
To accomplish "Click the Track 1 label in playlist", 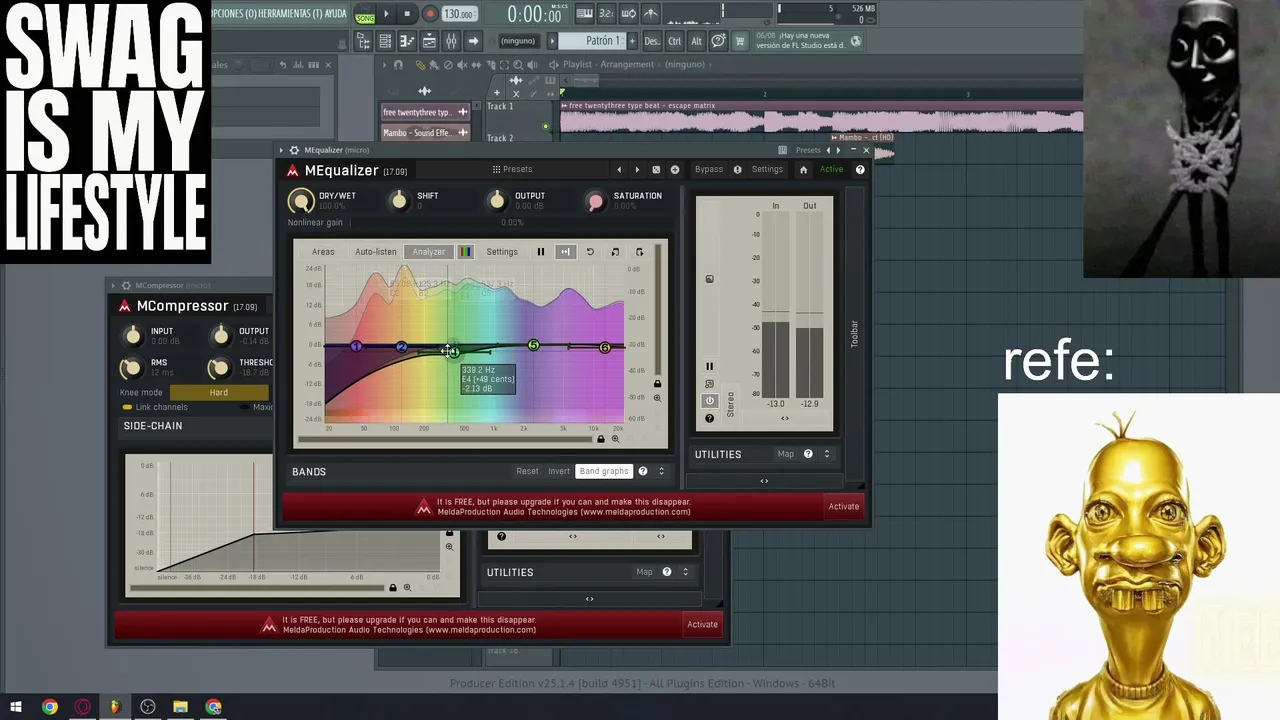I will pyautogui.click(x=500, y=106).
